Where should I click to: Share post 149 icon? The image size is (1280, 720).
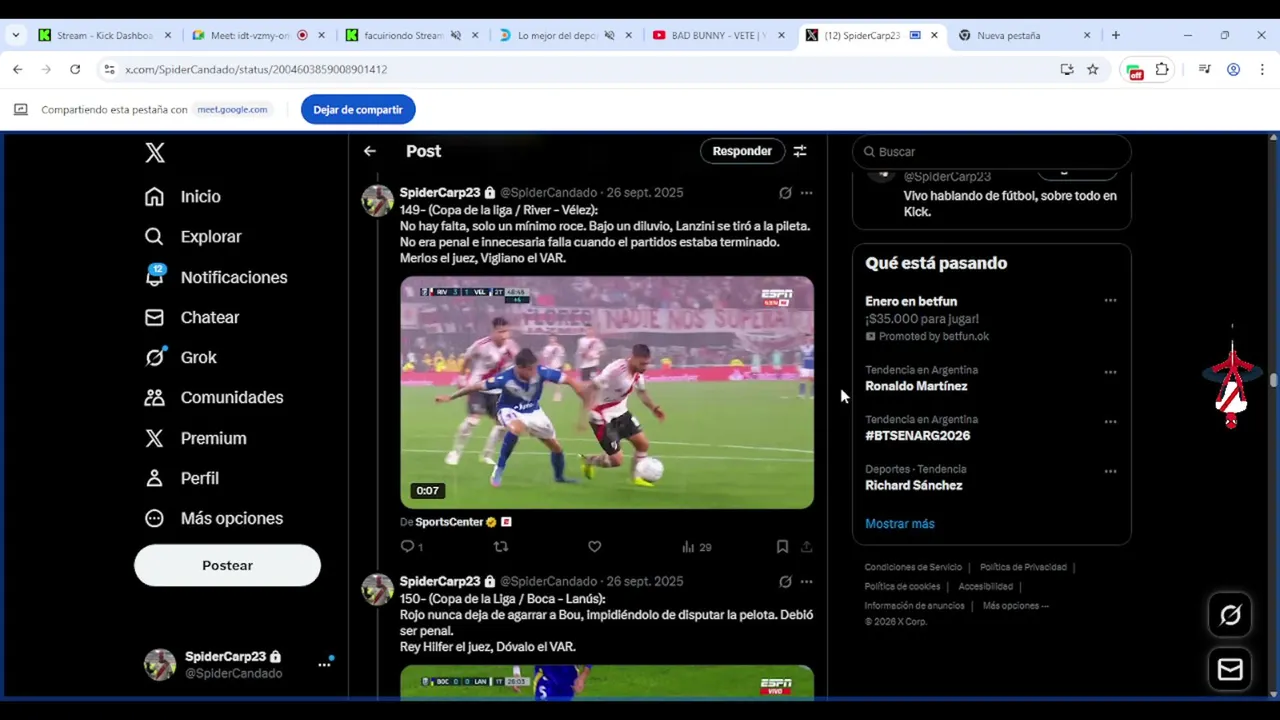point(806,547)
